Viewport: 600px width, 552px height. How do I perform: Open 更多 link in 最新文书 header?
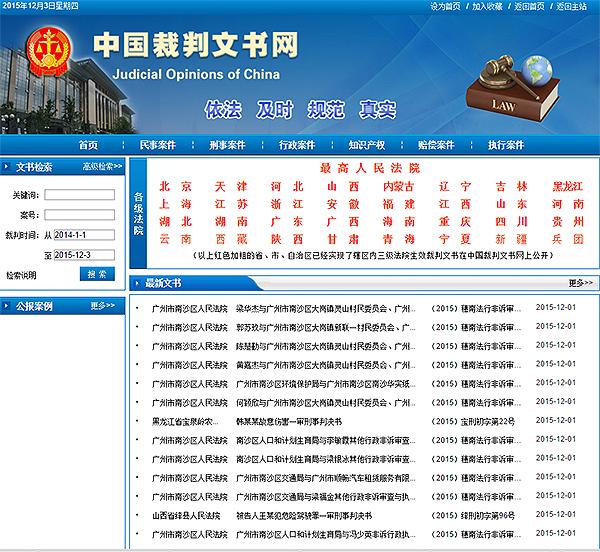(x=580, y=283)
